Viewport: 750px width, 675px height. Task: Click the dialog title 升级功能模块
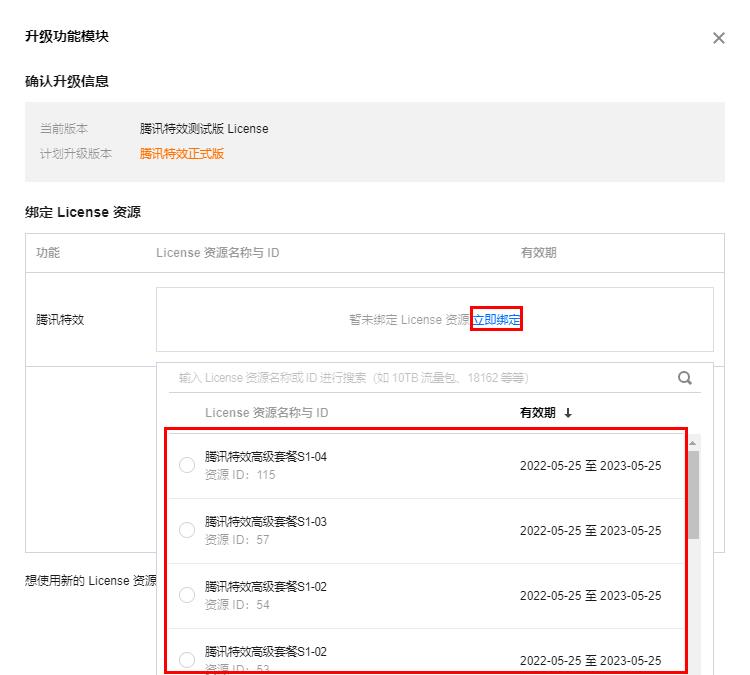66,36
